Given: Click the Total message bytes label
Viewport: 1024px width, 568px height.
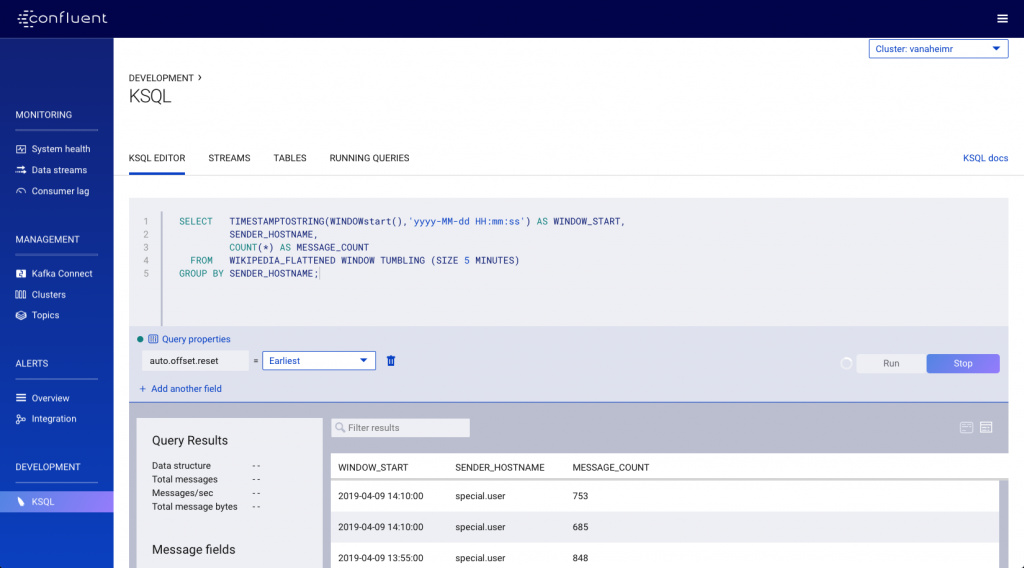Looking at the screenshot, I should 195,507.
